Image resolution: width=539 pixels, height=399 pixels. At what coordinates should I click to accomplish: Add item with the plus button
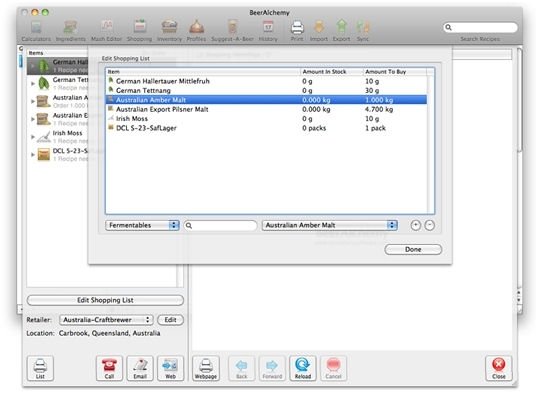(x=416, y=225)
